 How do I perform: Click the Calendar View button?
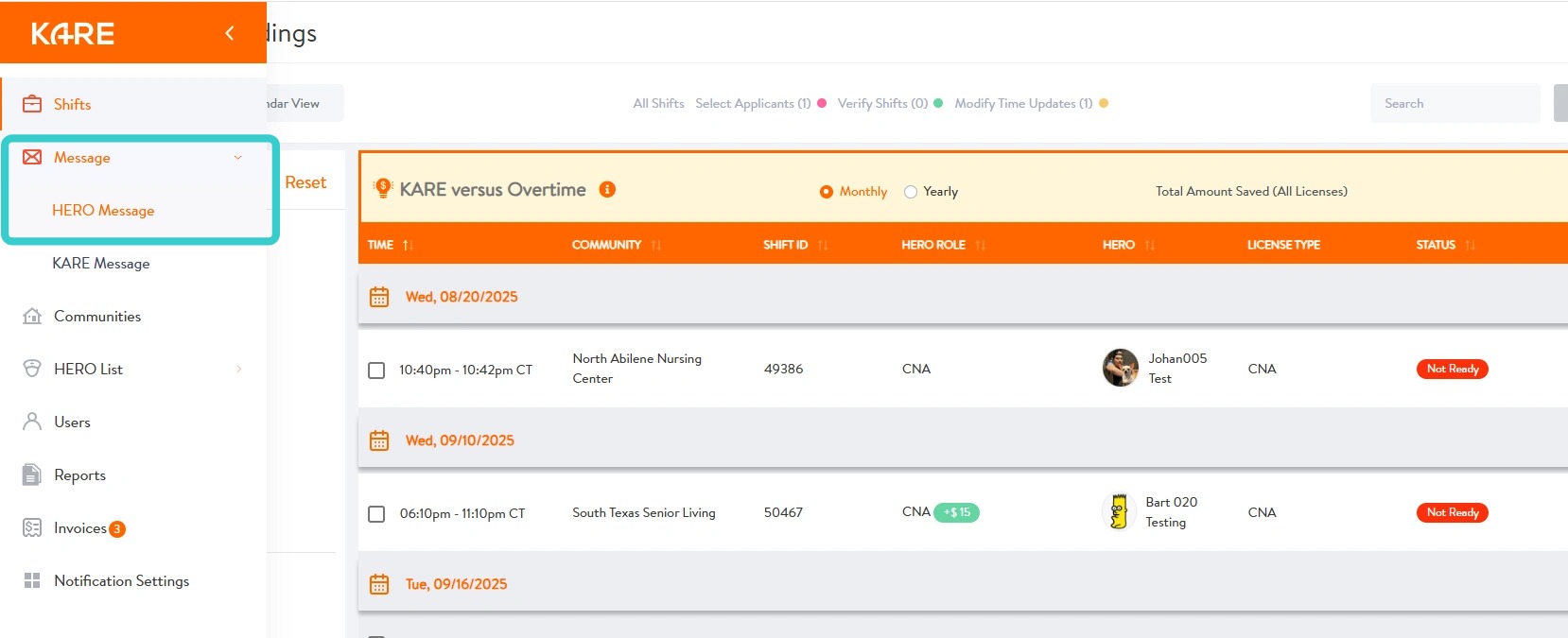[x=305, y=103]
